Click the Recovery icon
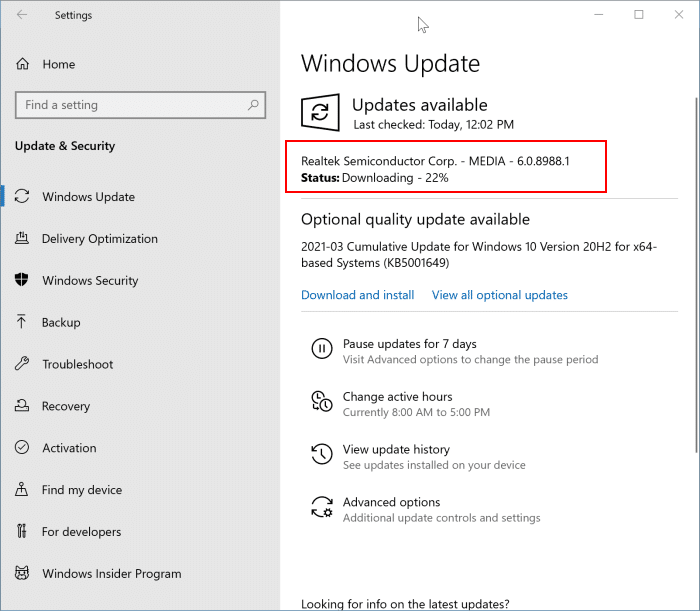Viewport: 700px width, 611px height. click(22, 405)
